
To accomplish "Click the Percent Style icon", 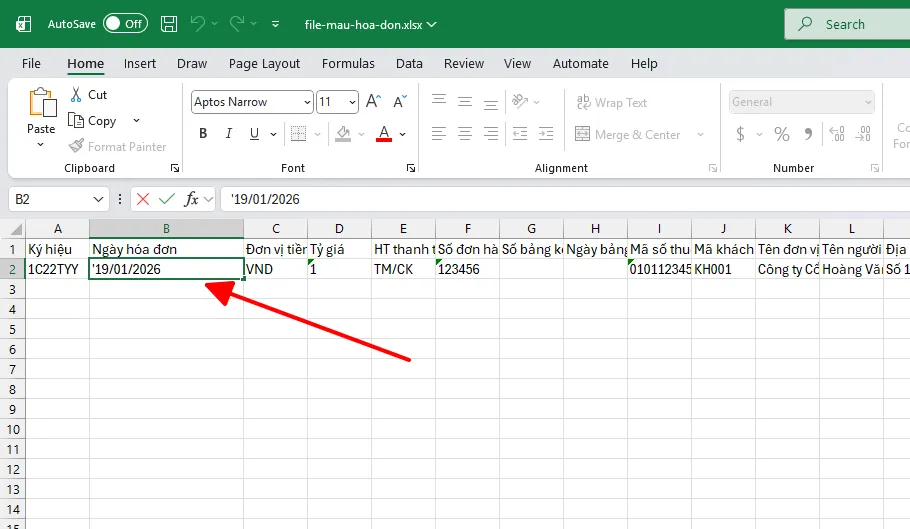I will [x=782, y=135].
